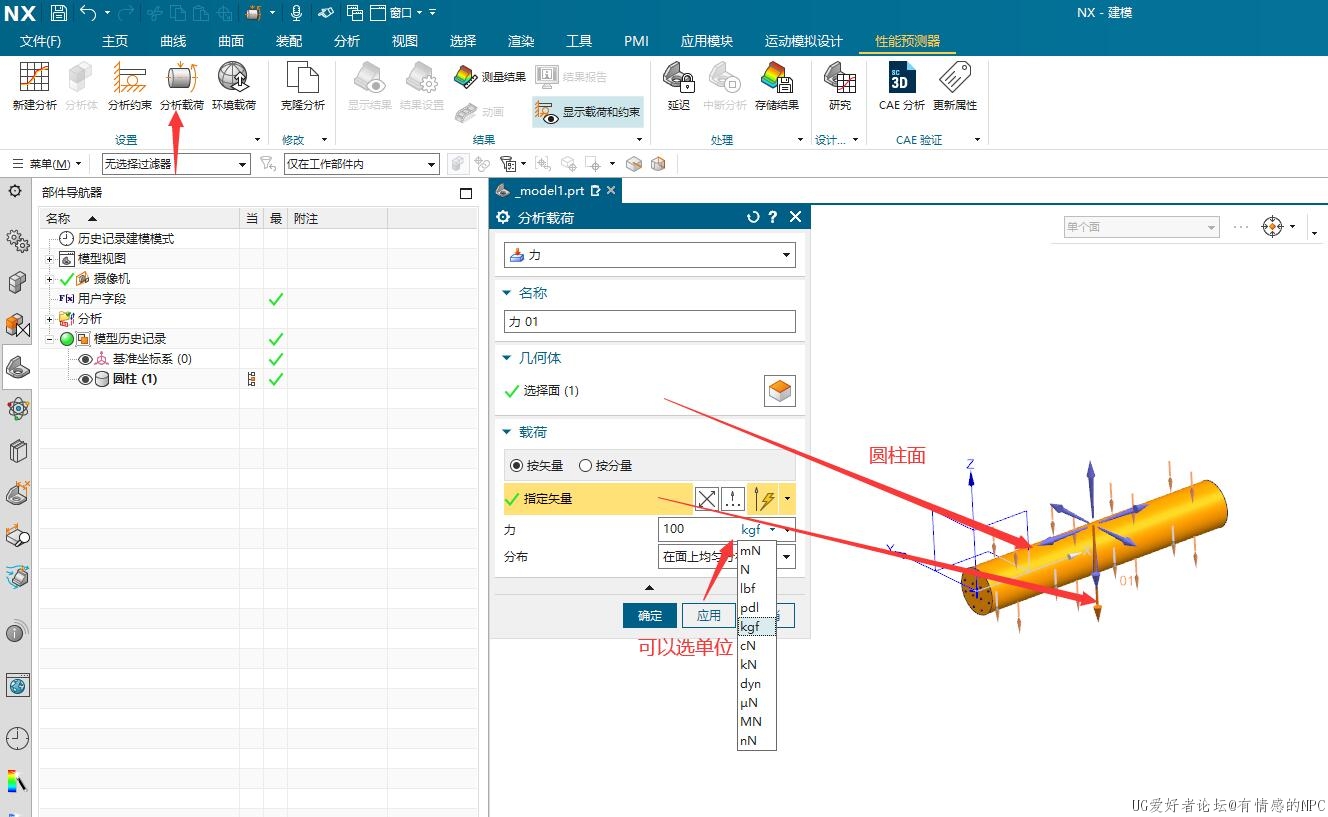This screenshot has width=1328, height=817.
Task: Click the force value field showing 100
Action: click(698, 529)
